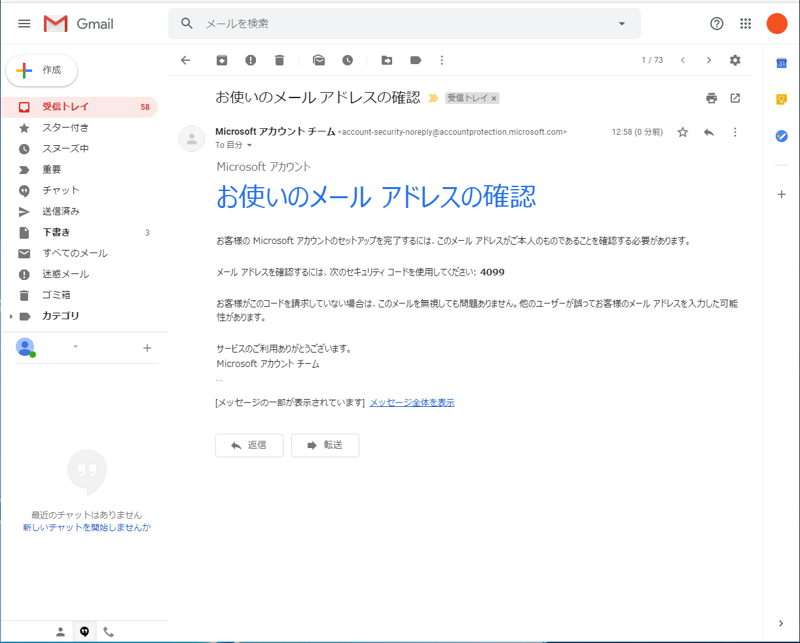Viewport: 800px width, 643px height.
Task: Start new chat plus button
Action: (x=147, y=348)
